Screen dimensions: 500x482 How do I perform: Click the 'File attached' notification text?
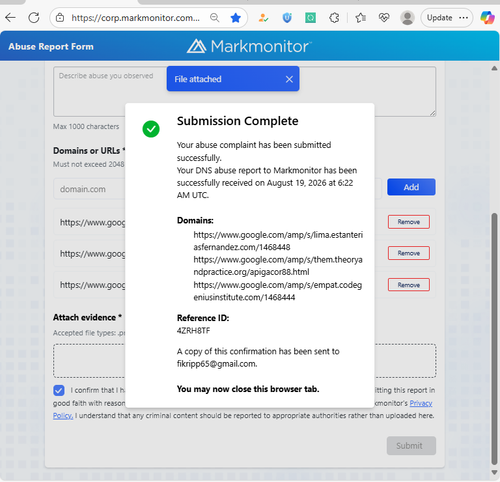coord(198,79)
